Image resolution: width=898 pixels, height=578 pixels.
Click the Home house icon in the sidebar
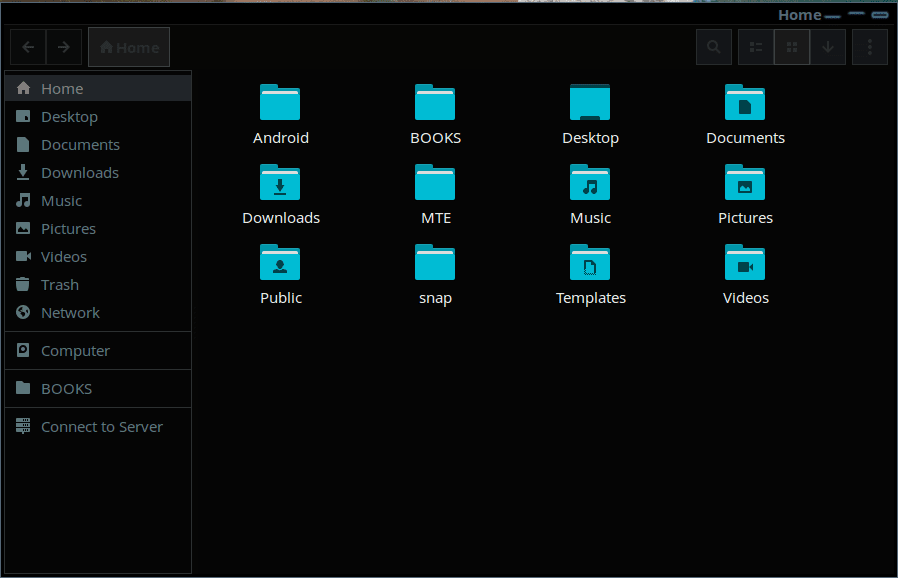pyautogui.click(x=23, y=88)
